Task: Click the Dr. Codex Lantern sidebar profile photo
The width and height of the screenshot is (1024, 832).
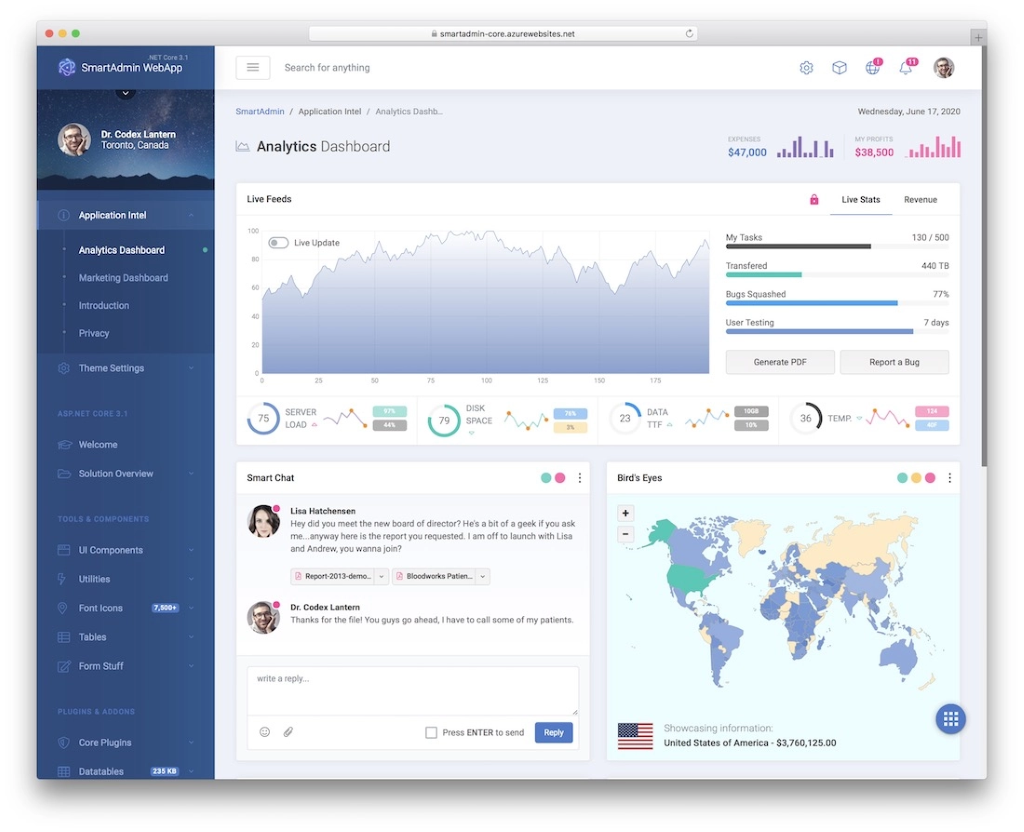Action: pyautogui.click(x=74, y=140)
